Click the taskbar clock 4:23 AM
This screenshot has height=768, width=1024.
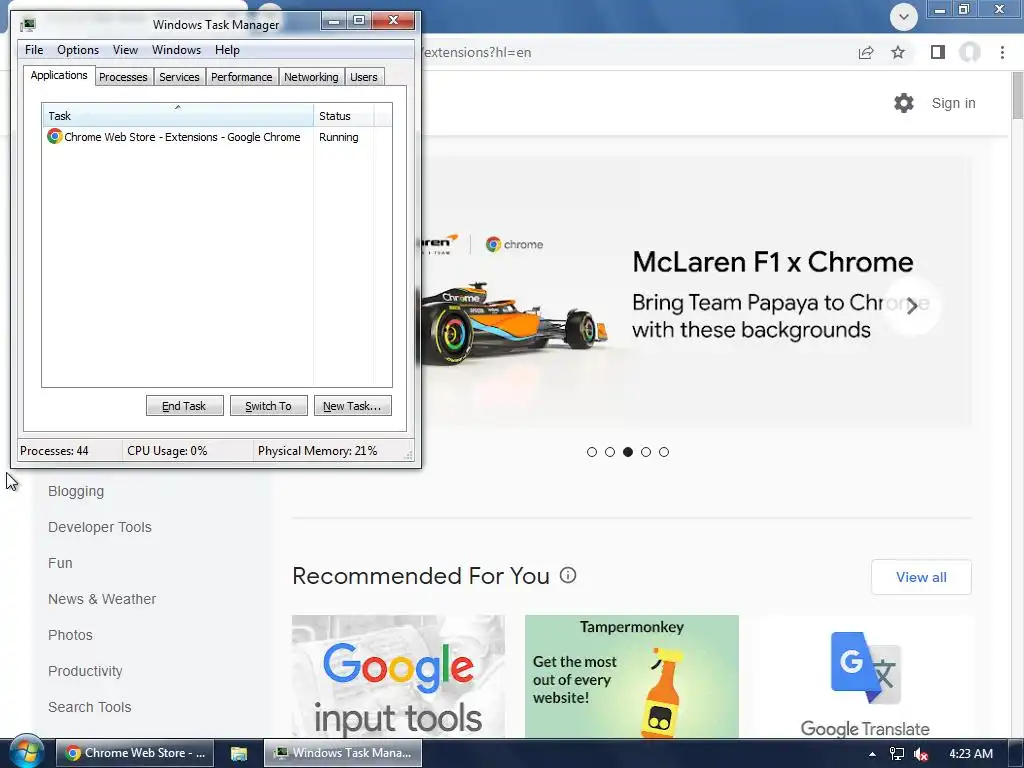click(x=970, y=754)
